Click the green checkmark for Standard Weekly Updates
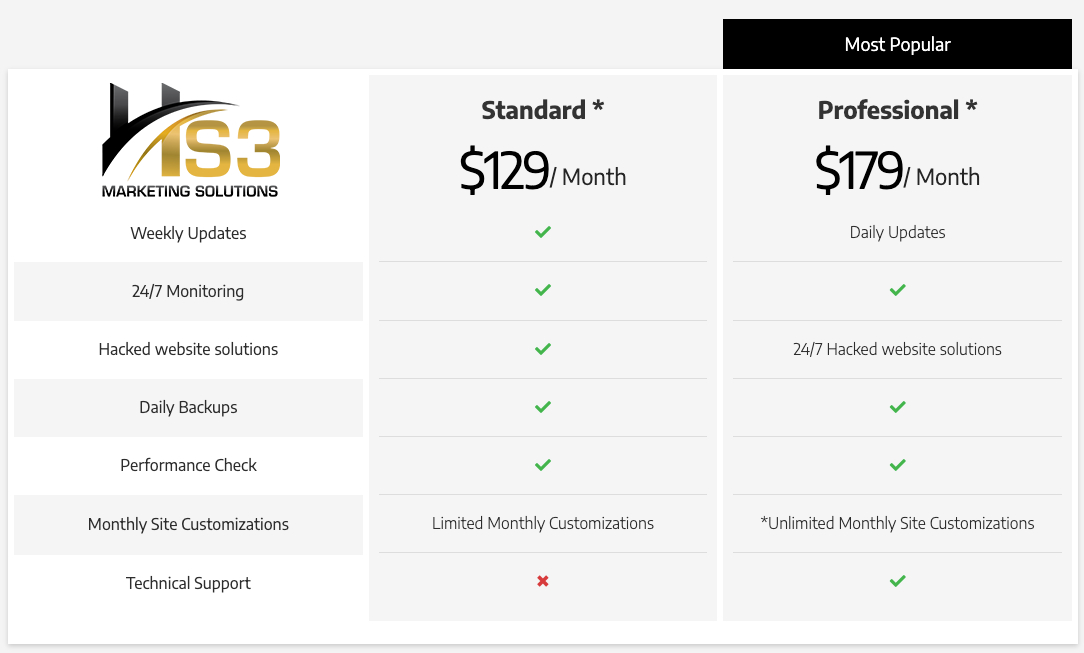 pos(542,232)
